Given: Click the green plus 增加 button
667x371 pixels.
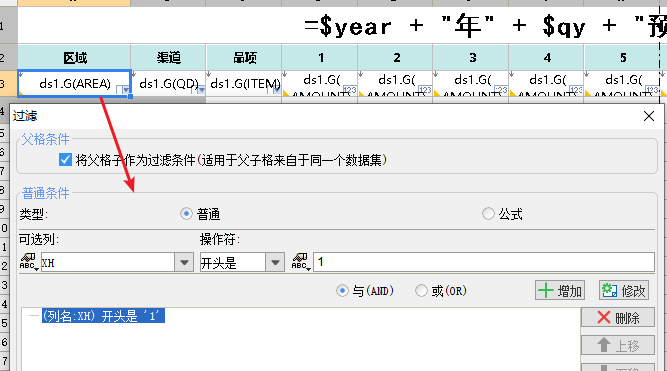Looking at the screenshot, I should (560, 291).
